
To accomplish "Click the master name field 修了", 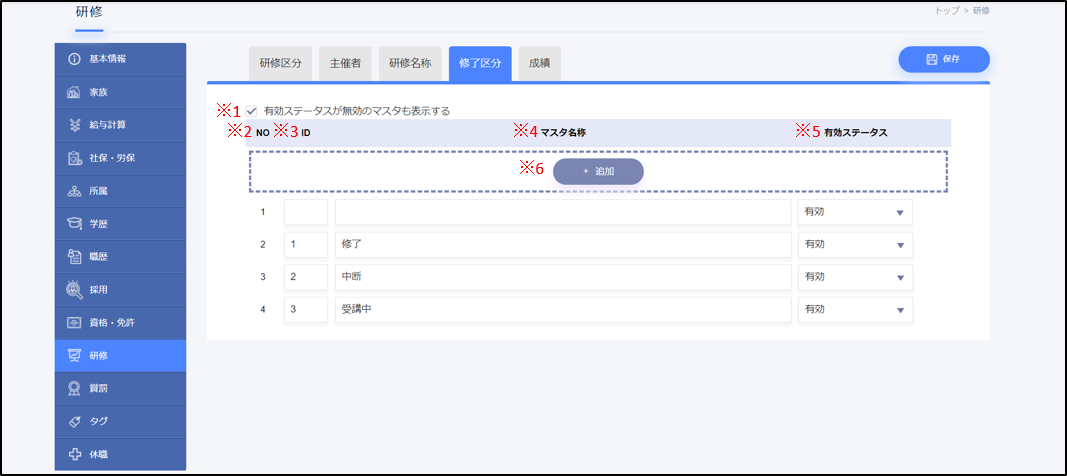I will [563, 245].
